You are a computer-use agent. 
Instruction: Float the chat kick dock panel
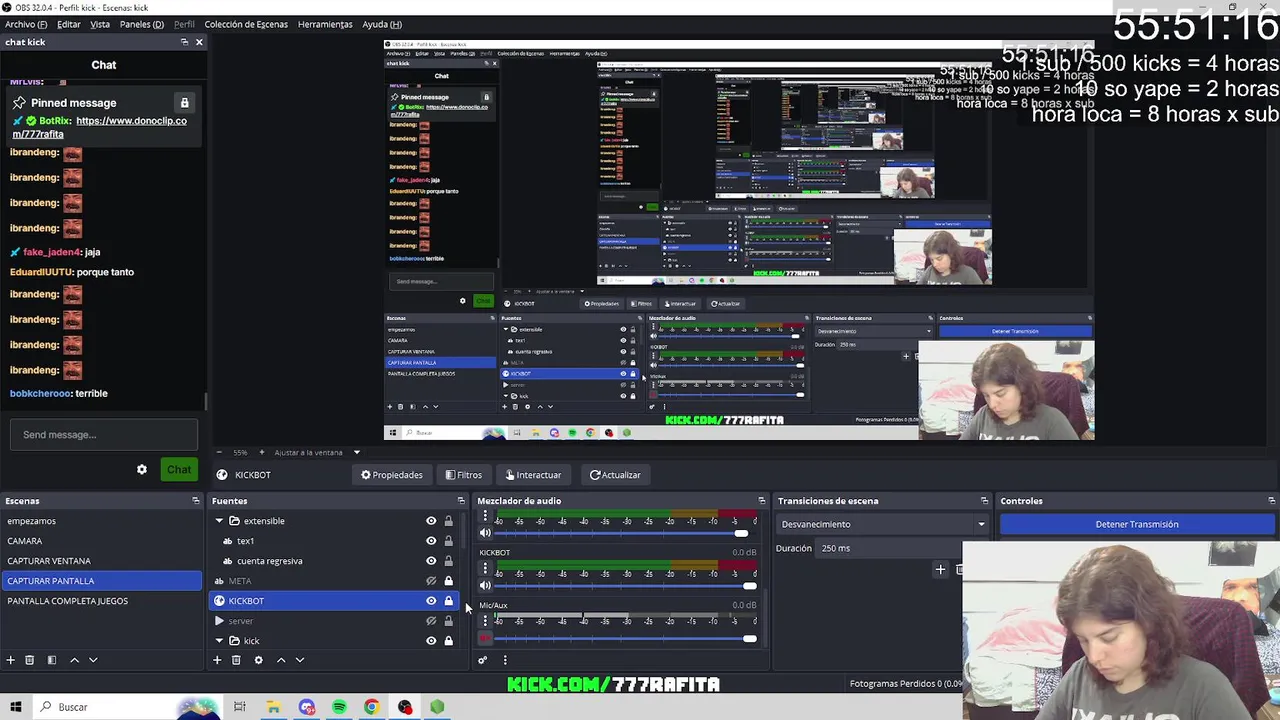point(184,42)
